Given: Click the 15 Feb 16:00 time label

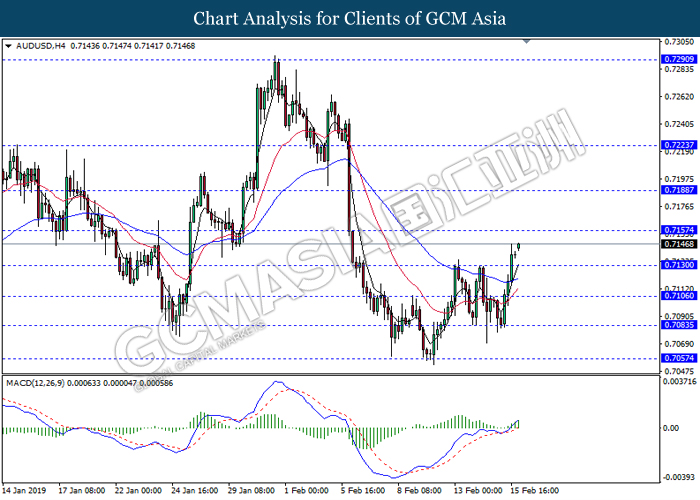Looking at the screenshot, I should [535, 491].
